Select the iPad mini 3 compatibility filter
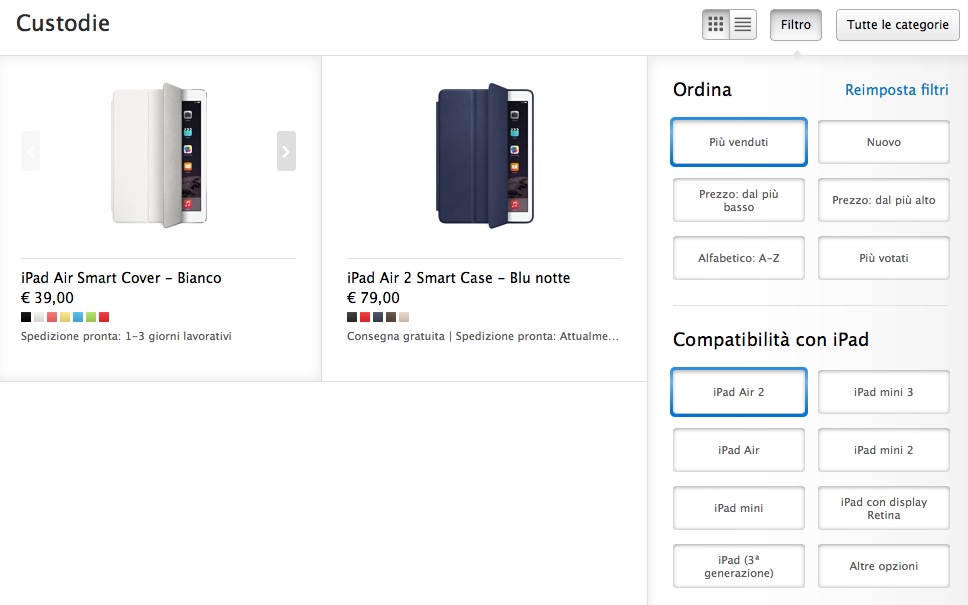Screen dimensions: 968x605 point(883,392)
